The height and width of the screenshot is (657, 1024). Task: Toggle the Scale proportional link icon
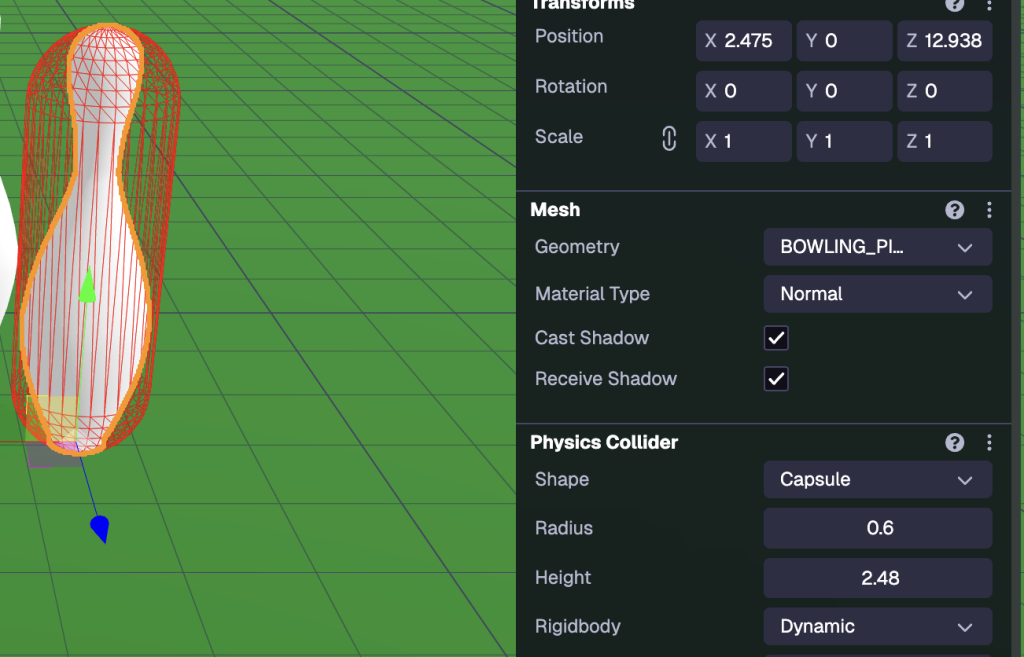coord(669,140)
